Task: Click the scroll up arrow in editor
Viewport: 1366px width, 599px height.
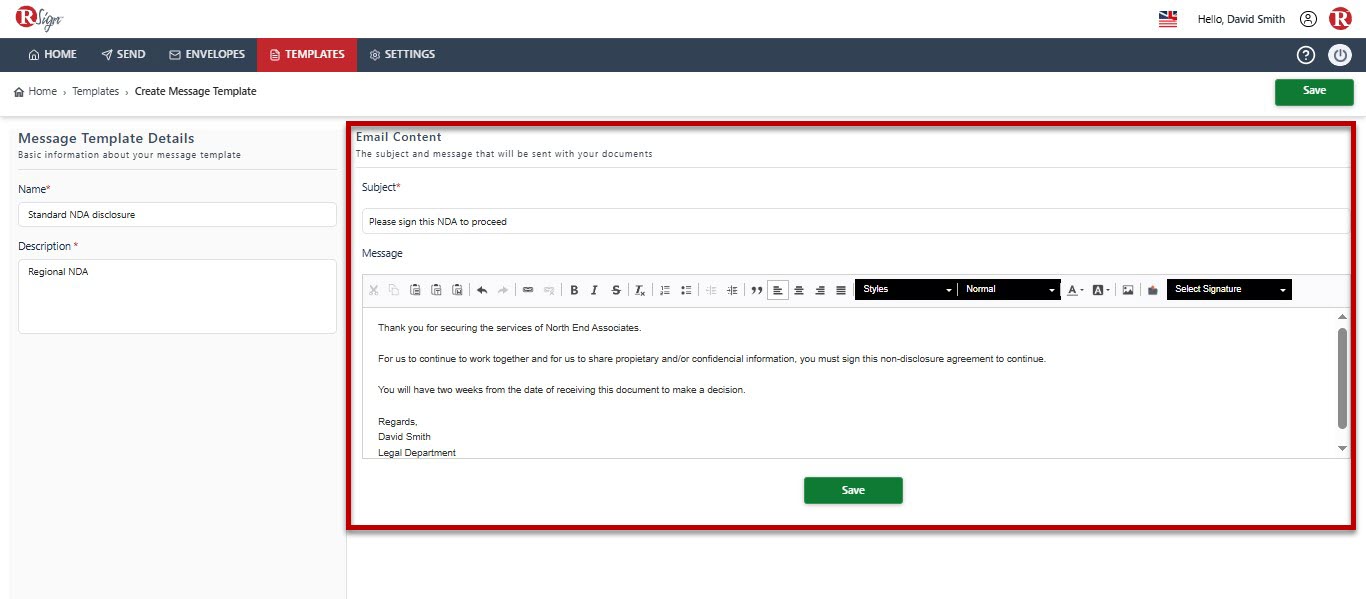Action: point(1343,317)
